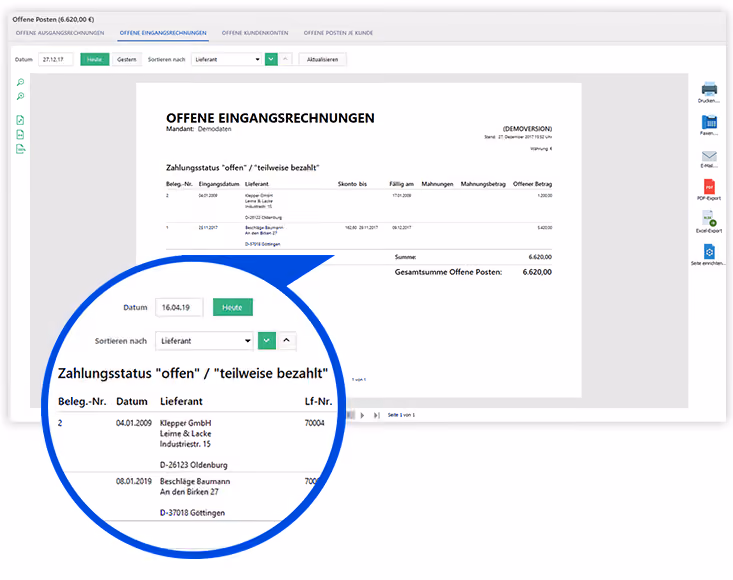Go to next page with the arrow
This screenshot has width=733, height=580.
pyautogui.click(x=362, y=415)
